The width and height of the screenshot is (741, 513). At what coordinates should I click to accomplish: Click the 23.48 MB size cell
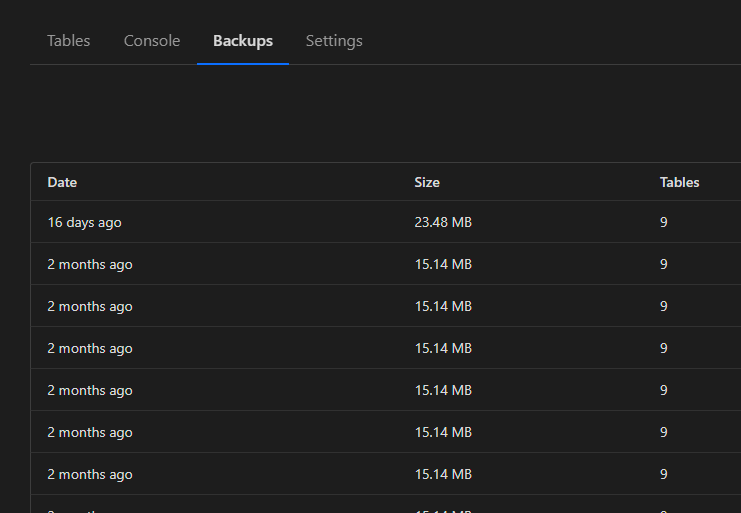click(443, 222)
